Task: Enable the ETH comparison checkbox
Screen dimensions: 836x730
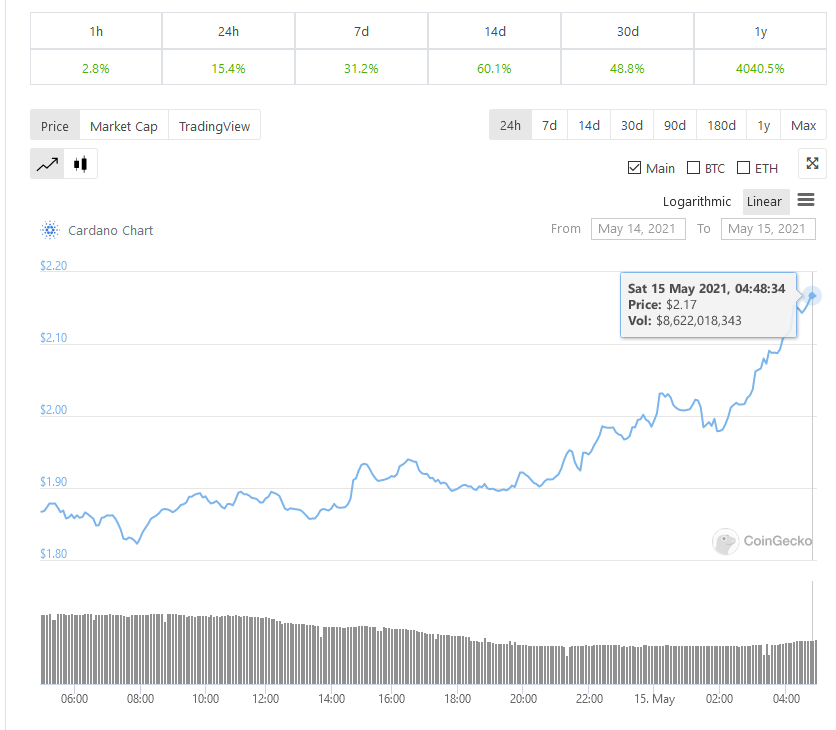Action: point(743,168)
